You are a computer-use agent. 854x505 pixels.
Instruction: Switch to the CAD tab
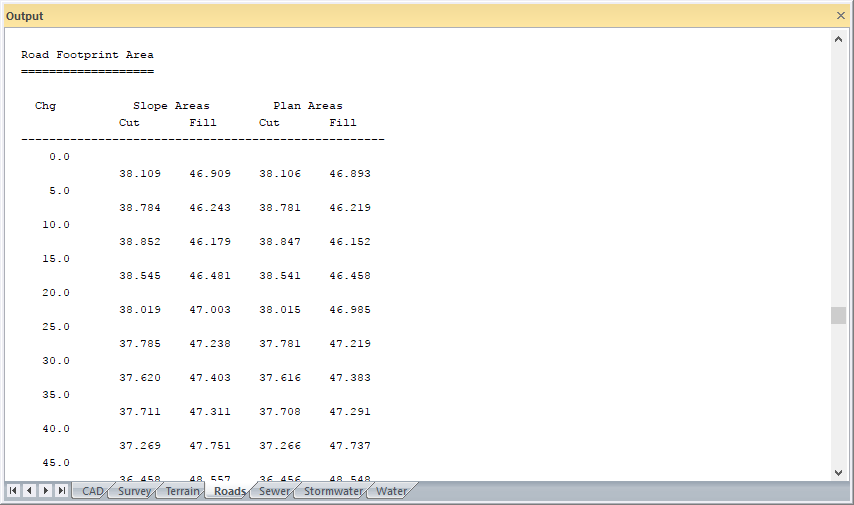click(92, 491)
